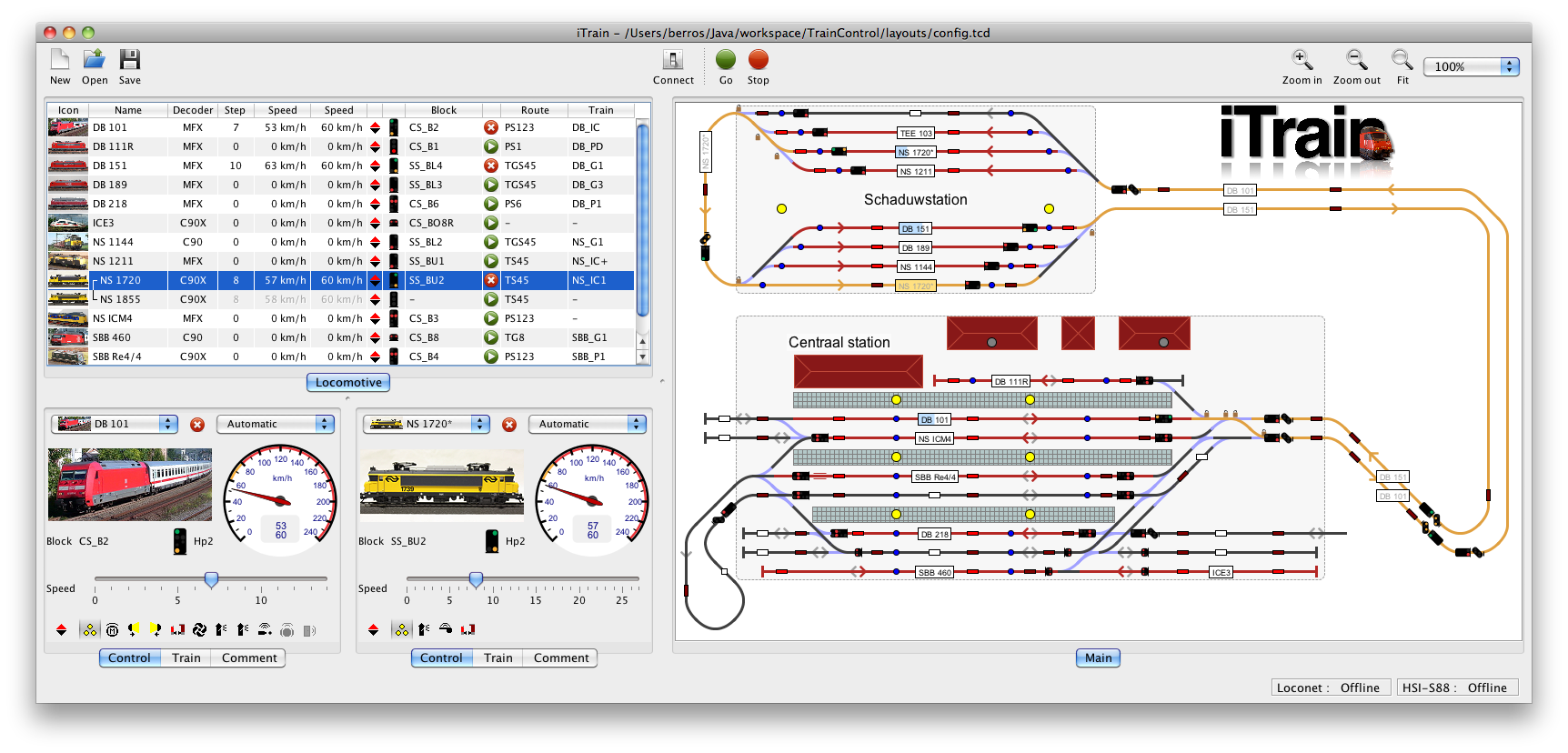Toggle headlights function for DB 101
1568x753 pixels.
pyautogui.click(x=89, y=629)
